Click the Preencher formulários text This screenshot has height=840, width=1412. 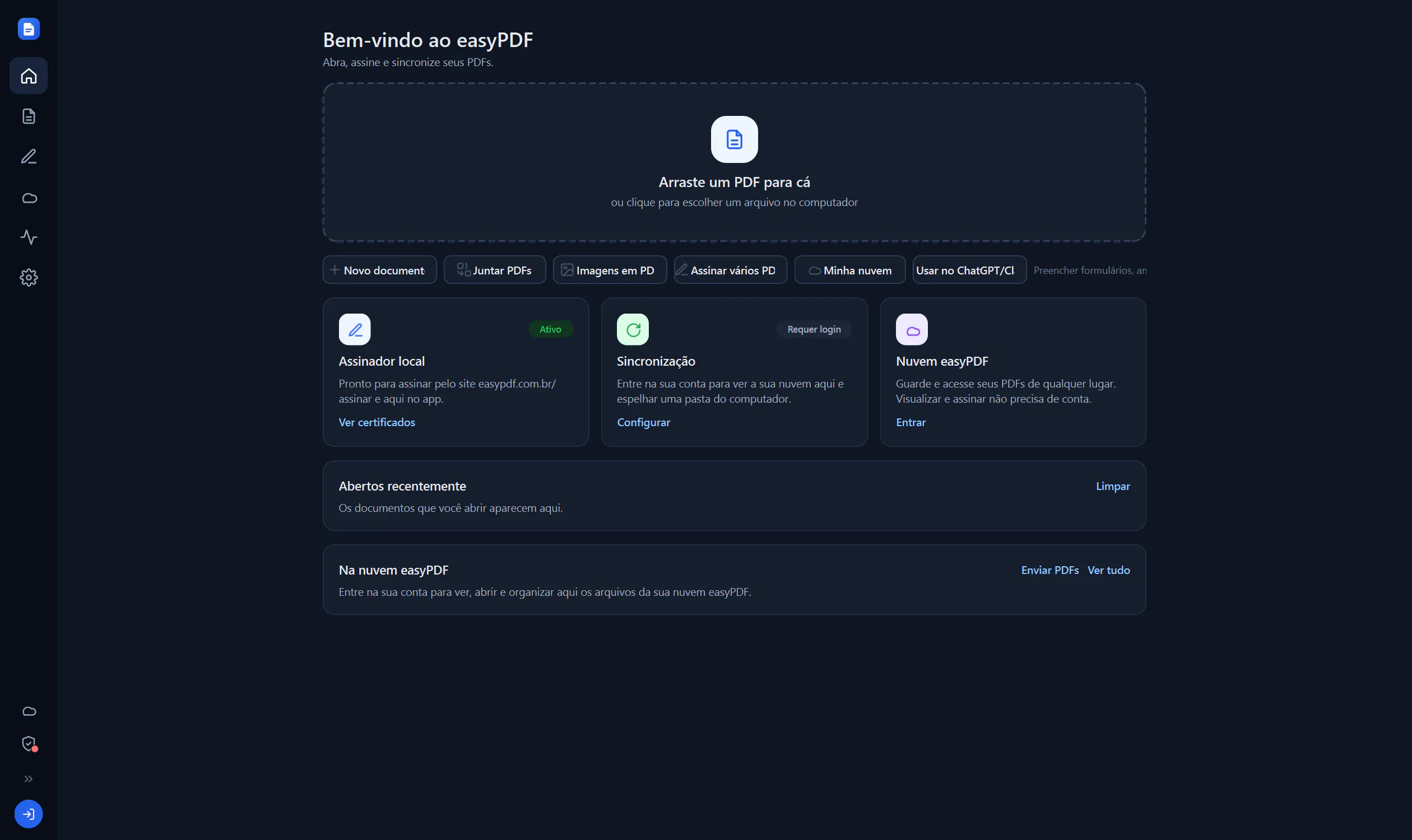[1089, 270]
